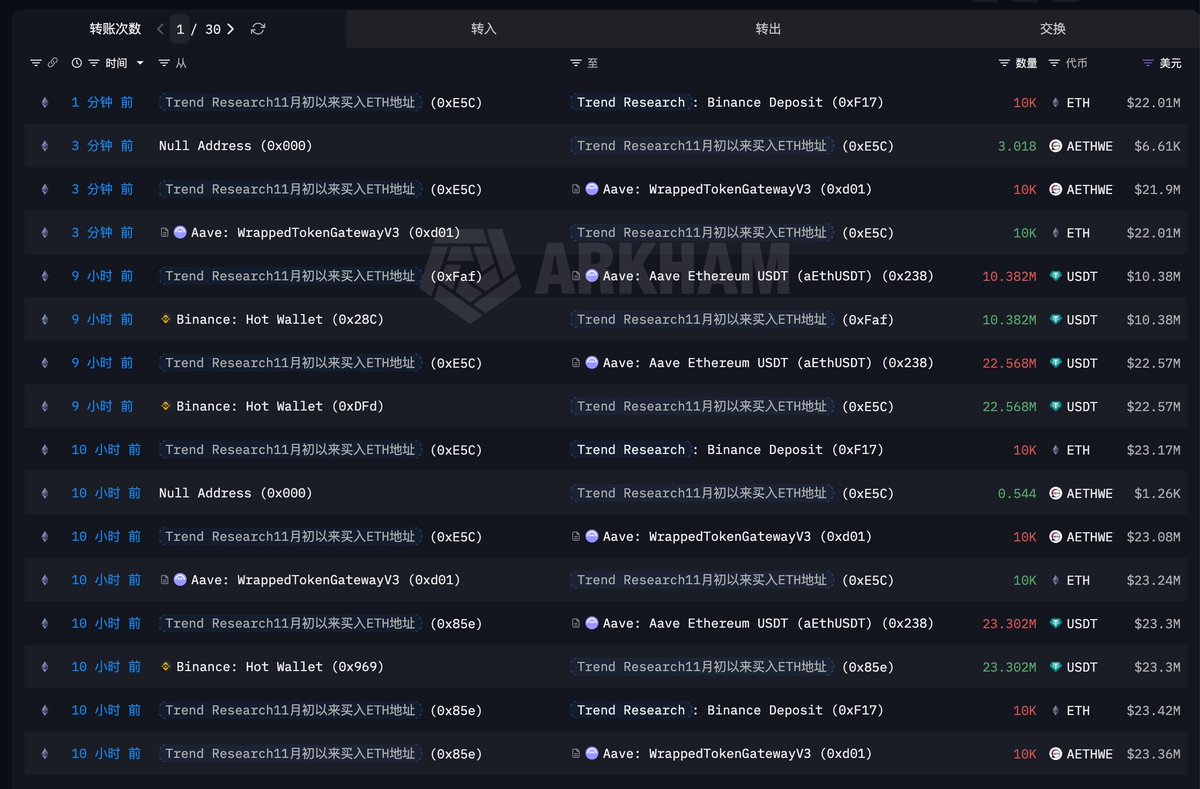
Task: Go to previous page of transfers
Action: 160,29
